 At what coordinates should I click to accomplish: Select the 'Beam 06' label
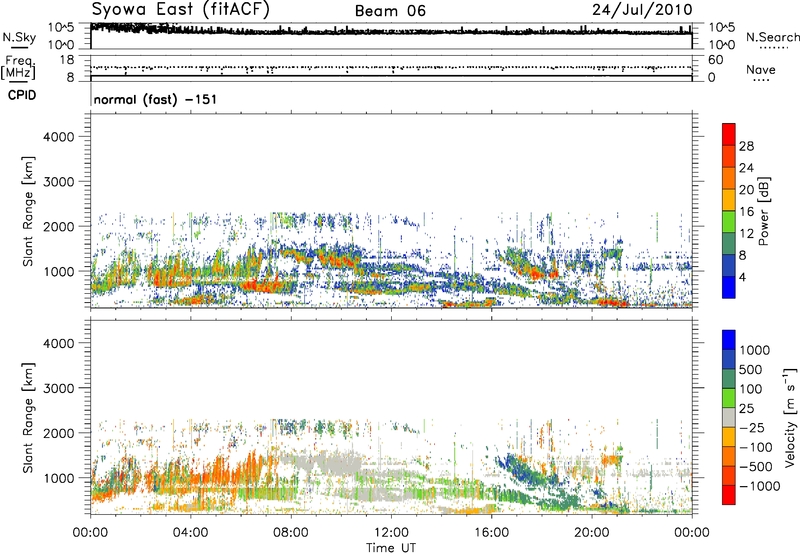(x=390, y=11)
